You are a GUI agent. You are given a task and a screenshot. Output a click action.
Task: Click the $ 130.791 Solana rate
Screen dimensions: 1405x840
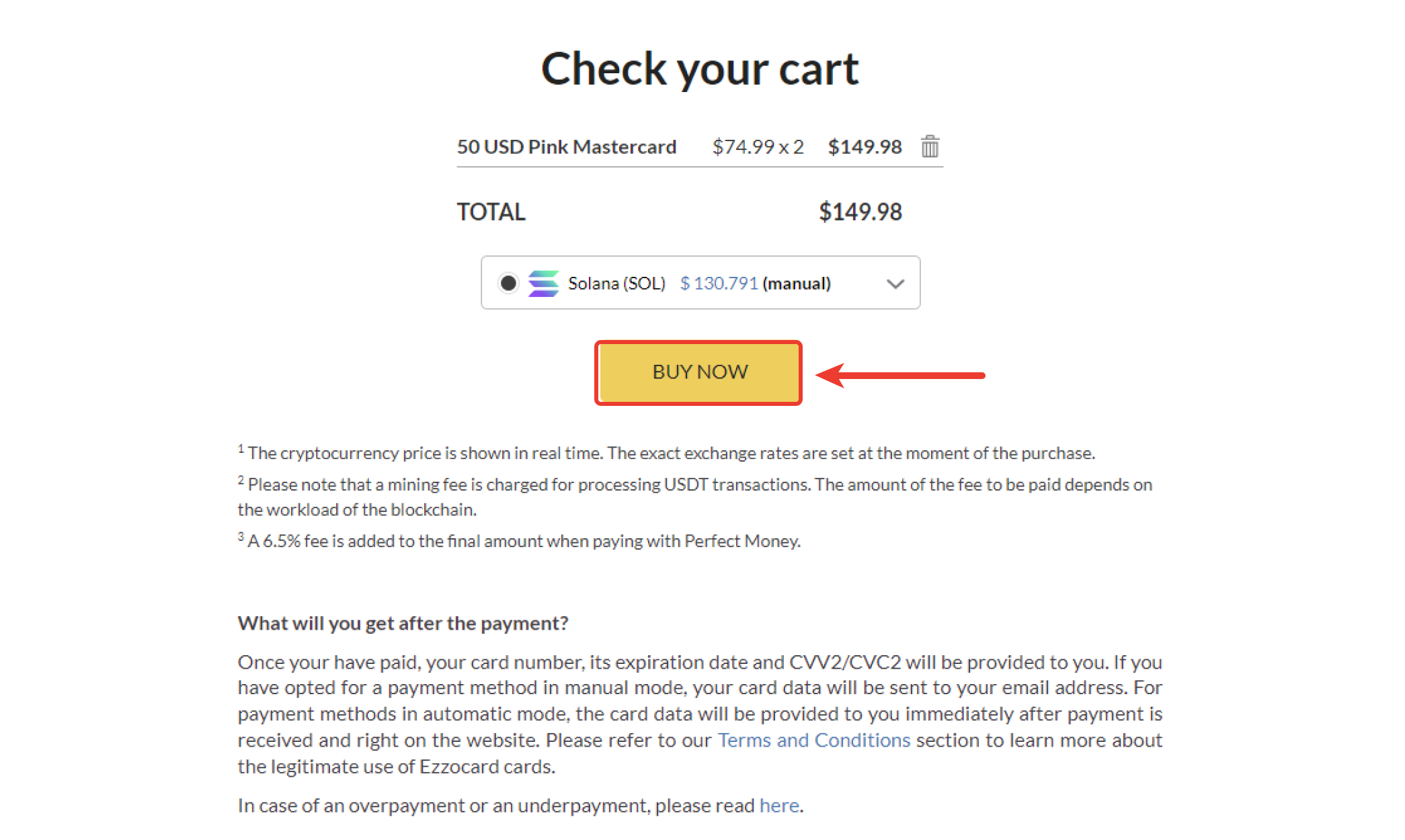tap(719, 284)
